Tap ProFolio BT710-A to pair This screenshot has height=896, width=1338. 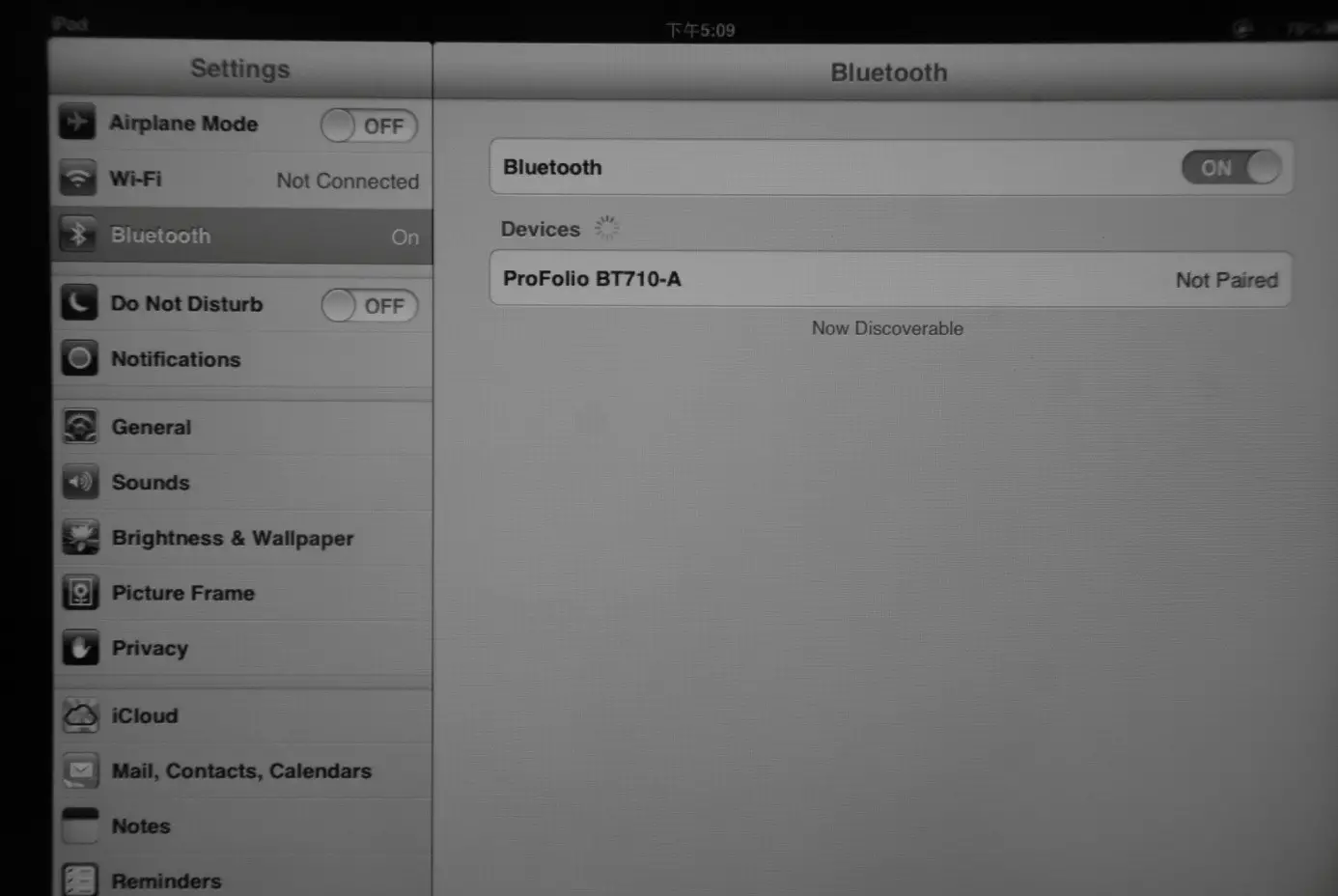pos(593,279)
